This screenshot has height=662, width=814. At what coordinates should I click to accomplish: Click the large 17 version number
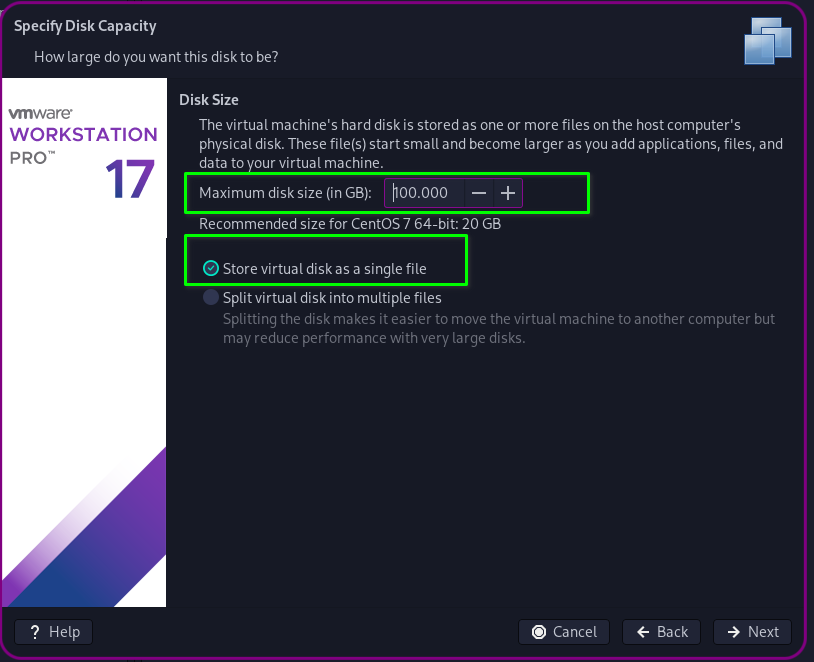(129, 180)
